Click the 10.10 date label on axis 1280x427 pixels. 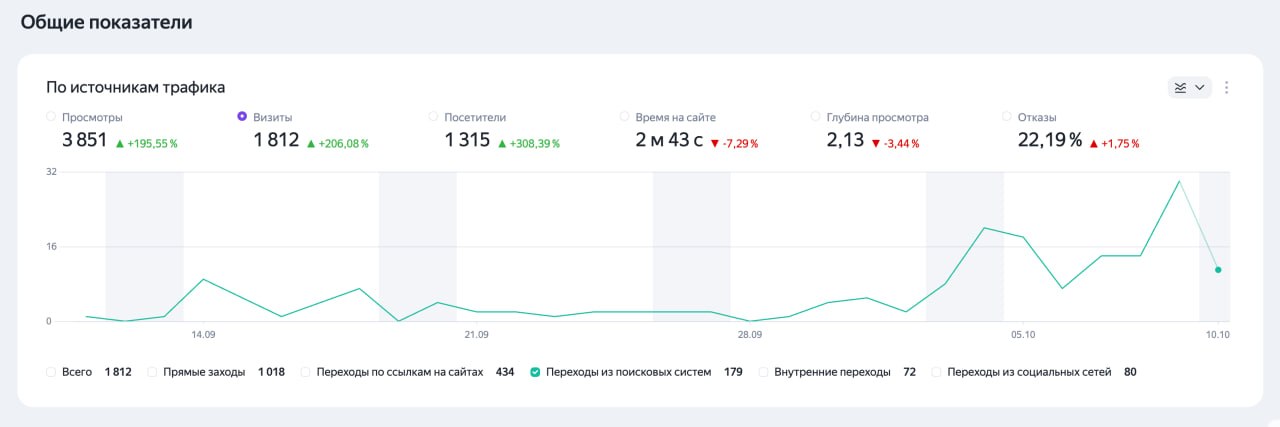(1217, 334)
